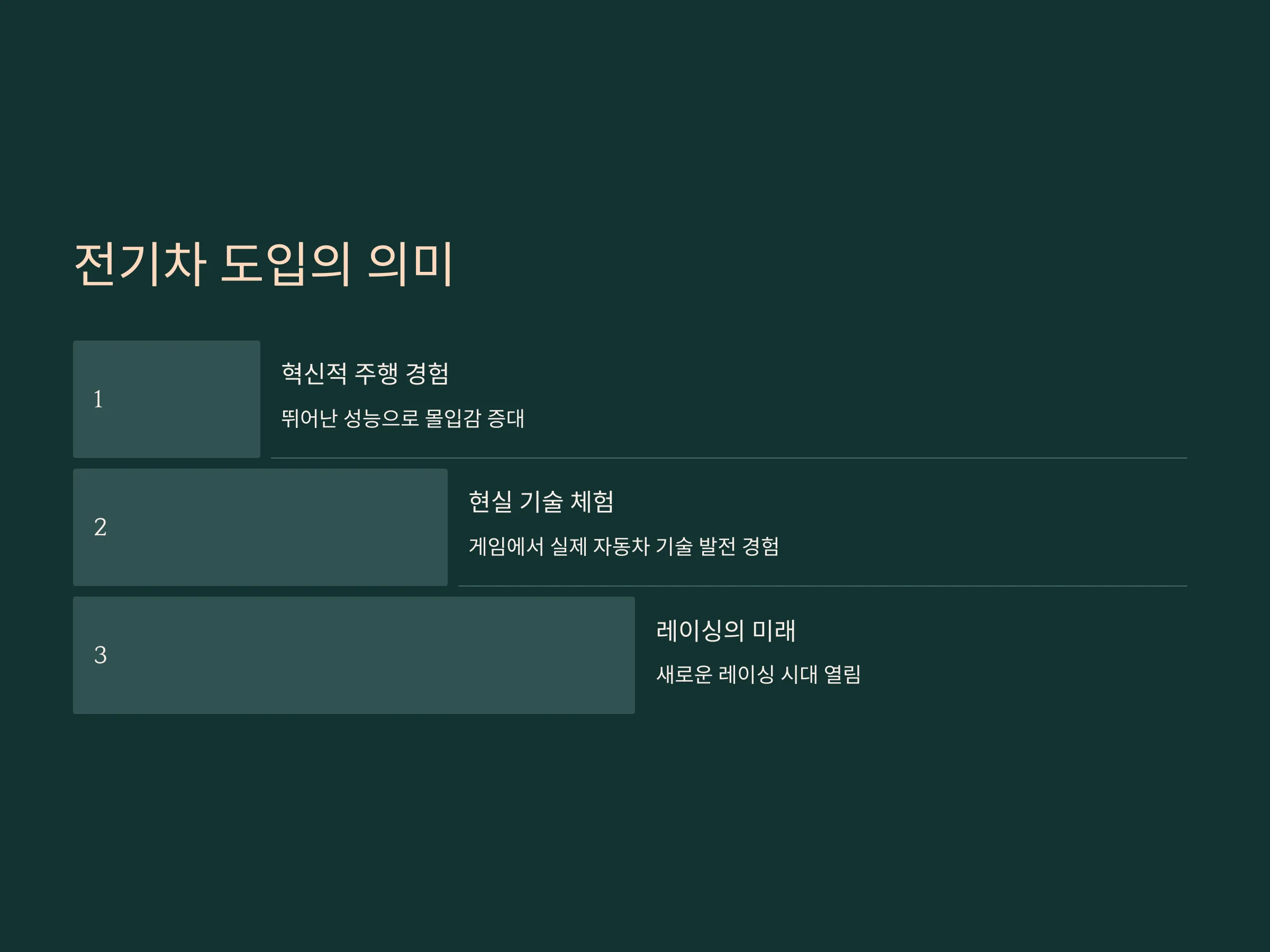
Task: Select the heading 현실 기술 체험
Action: tap(541, 501)
